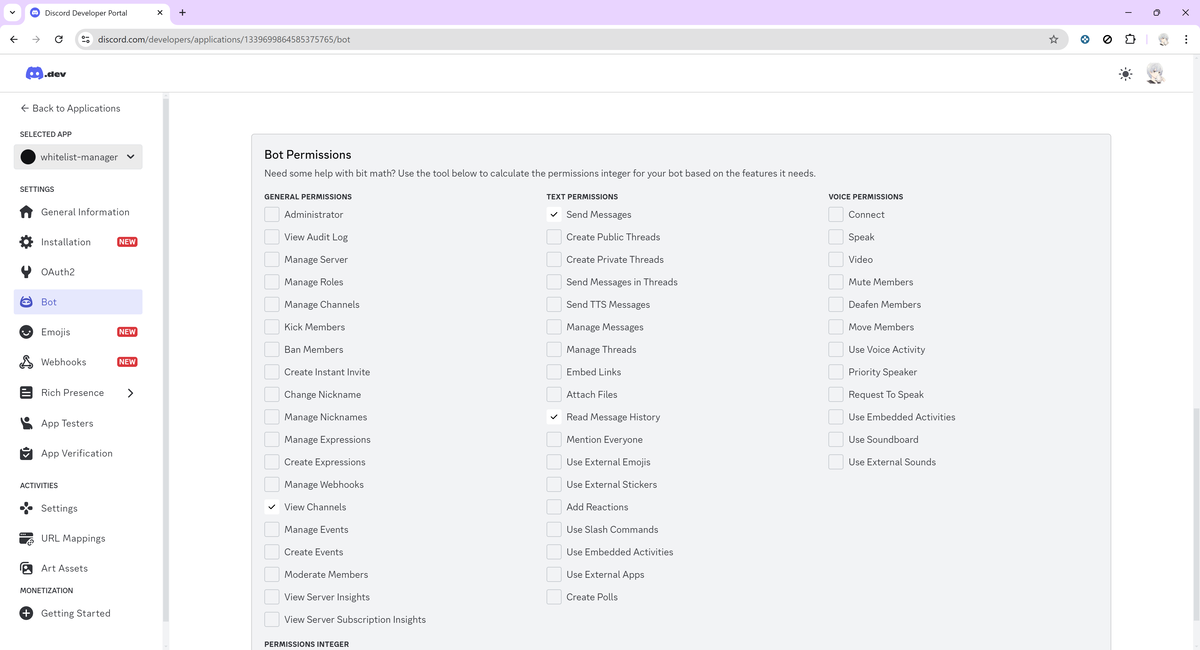Click the Discord .dev logo
Viewport: 1200px width, 650px height.
46,74
